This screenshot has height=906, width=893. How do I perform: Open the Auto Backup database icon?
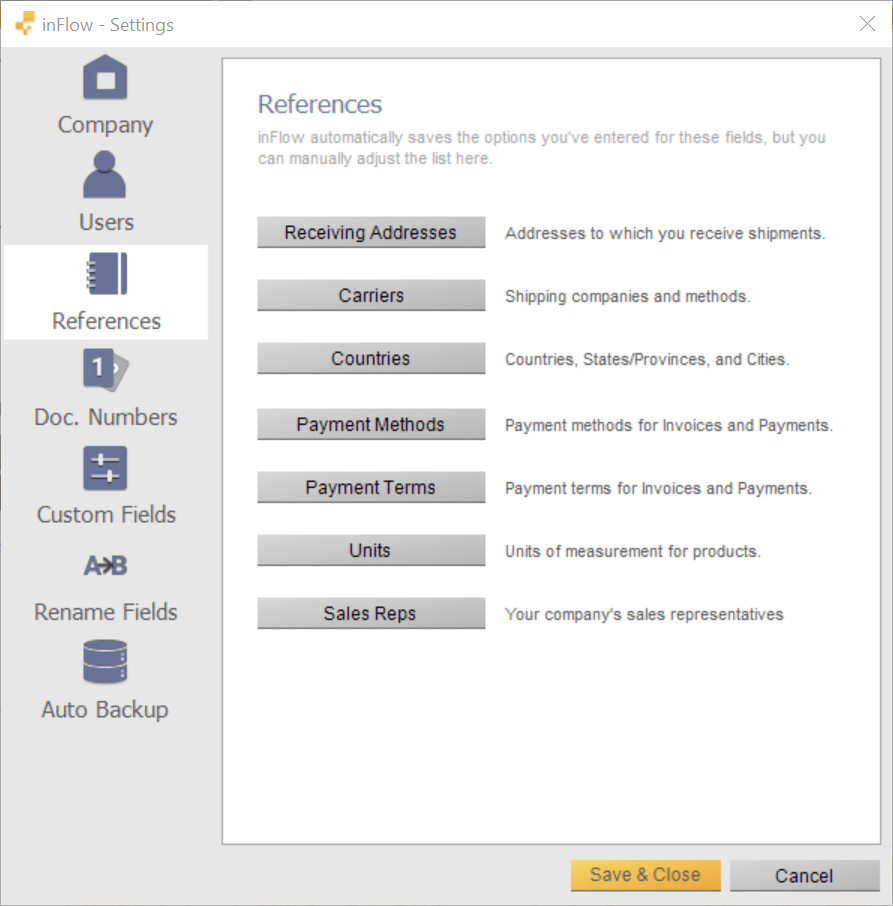pyautogui.click(x=105, y=662)
